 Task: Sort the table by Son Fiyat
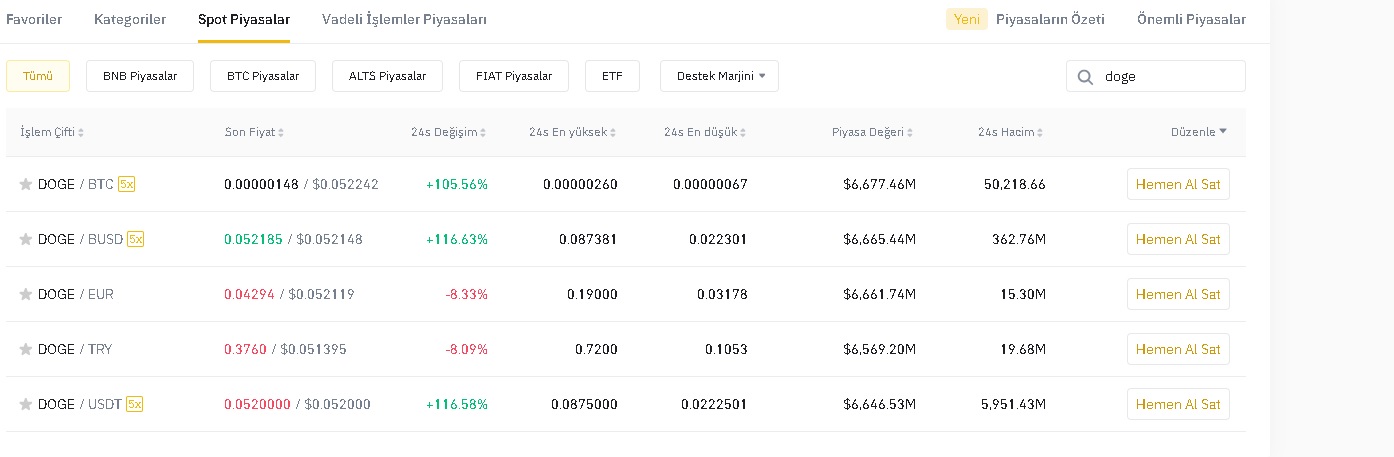pyautogui.click(x=254, y=132)
